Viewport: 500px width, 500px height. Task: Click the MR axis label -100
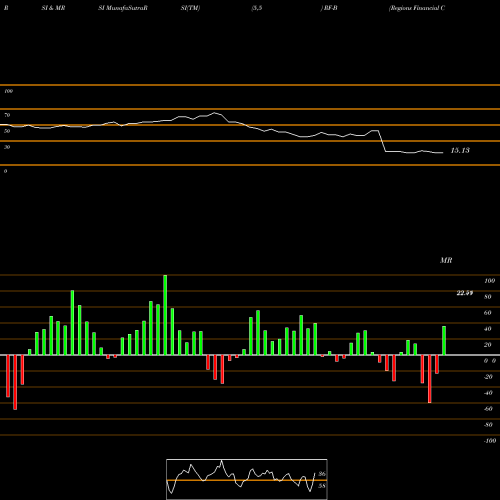tap(489, 441)
